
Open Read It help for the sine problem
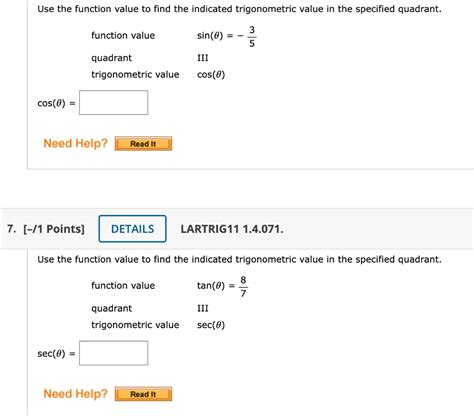(143, 144)
